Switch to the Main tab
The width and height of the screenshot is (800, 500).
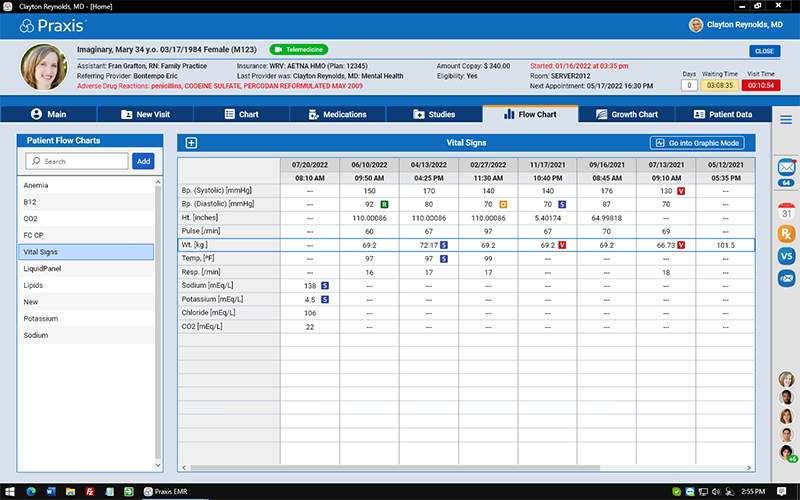(48, 114)
